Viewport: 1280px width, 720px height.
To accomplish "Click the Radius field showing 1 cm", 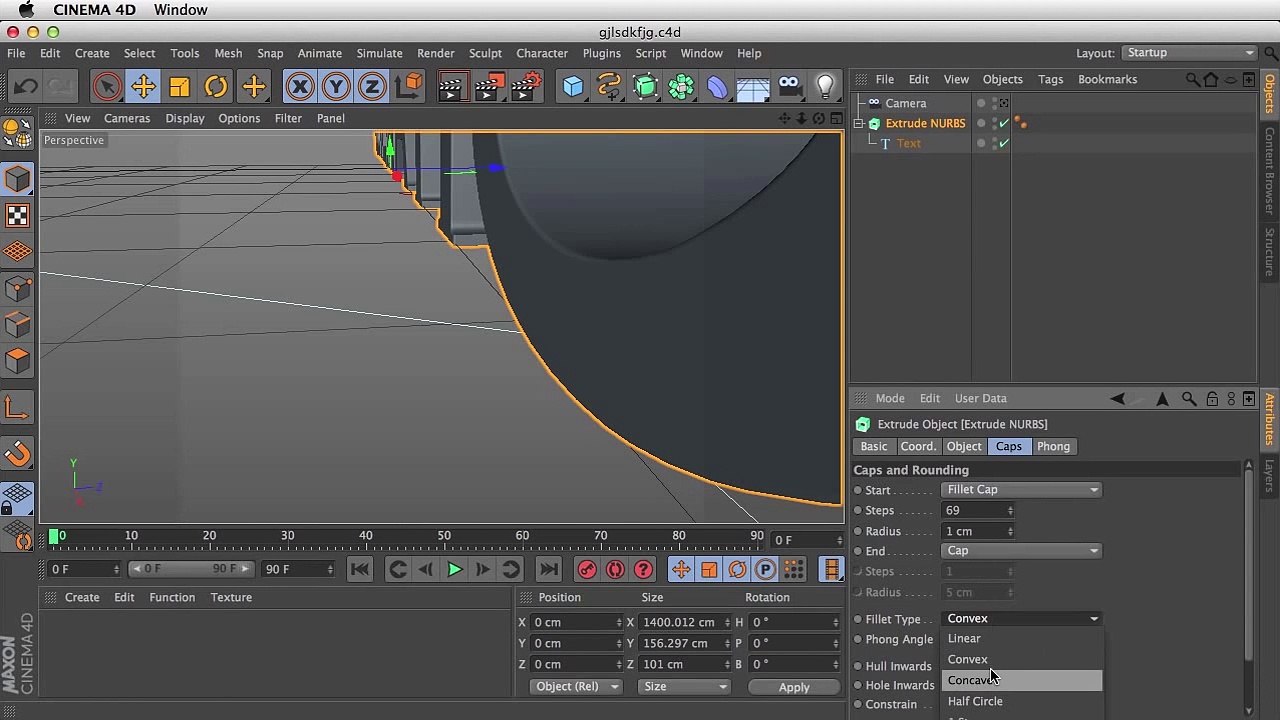I will tap(977, 531).
